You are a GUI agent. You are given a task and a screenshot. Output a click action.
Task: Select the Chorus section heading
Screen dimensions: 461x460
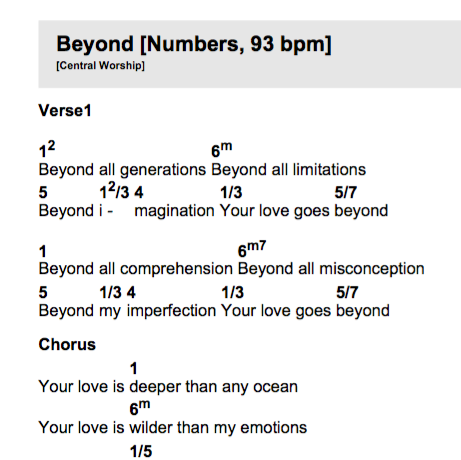pyautogui.click(x=67, y=344)
